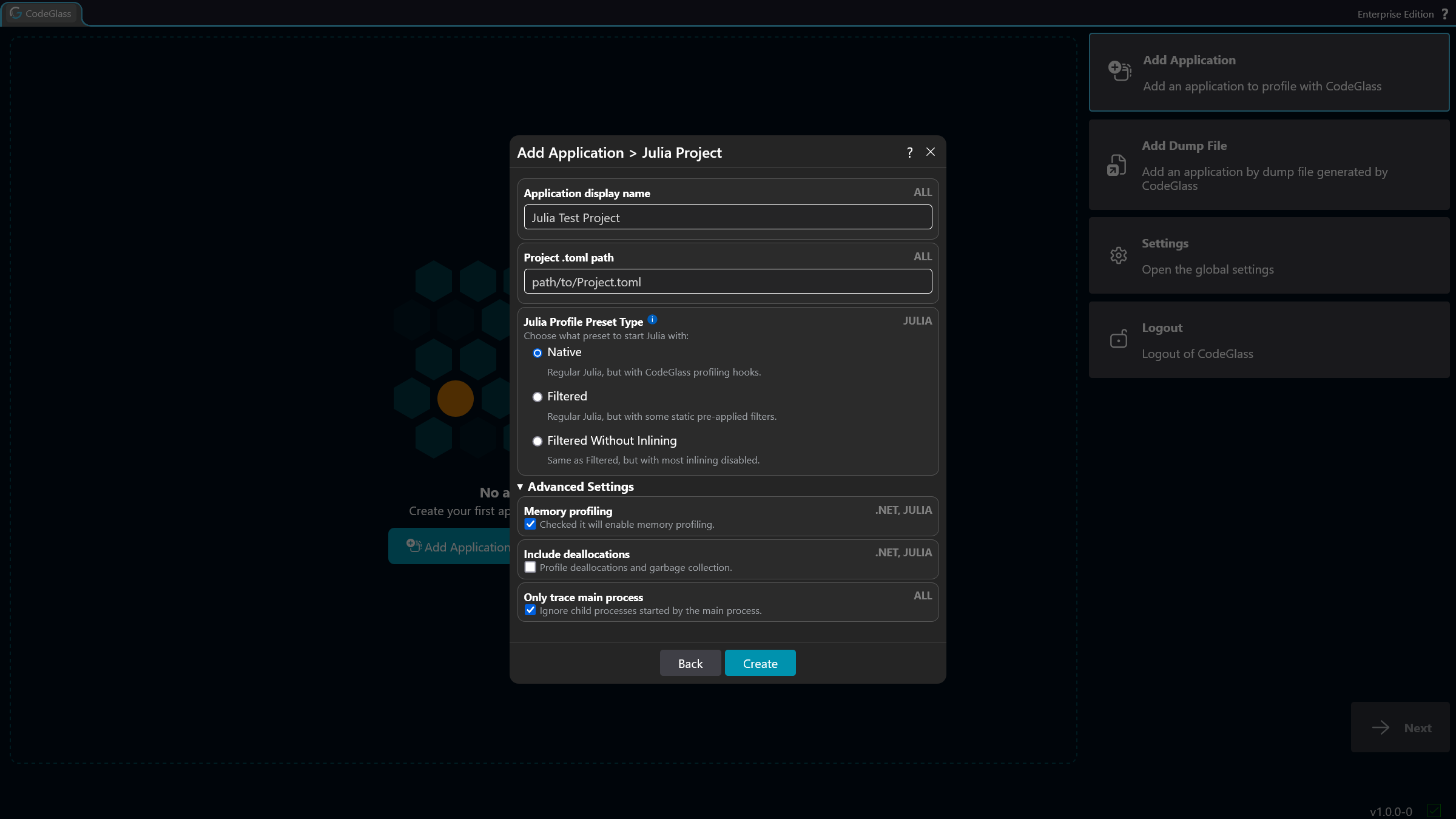
Task: Open the Add Dump File side card
Action: coord(1269,165)
